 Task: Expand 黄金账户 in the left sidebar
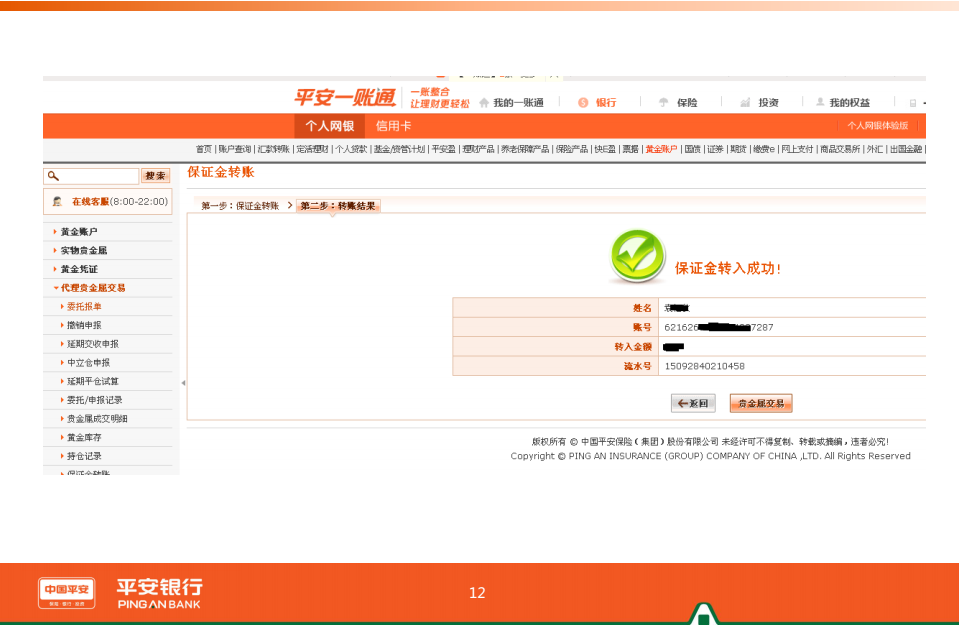click(79, 232)
